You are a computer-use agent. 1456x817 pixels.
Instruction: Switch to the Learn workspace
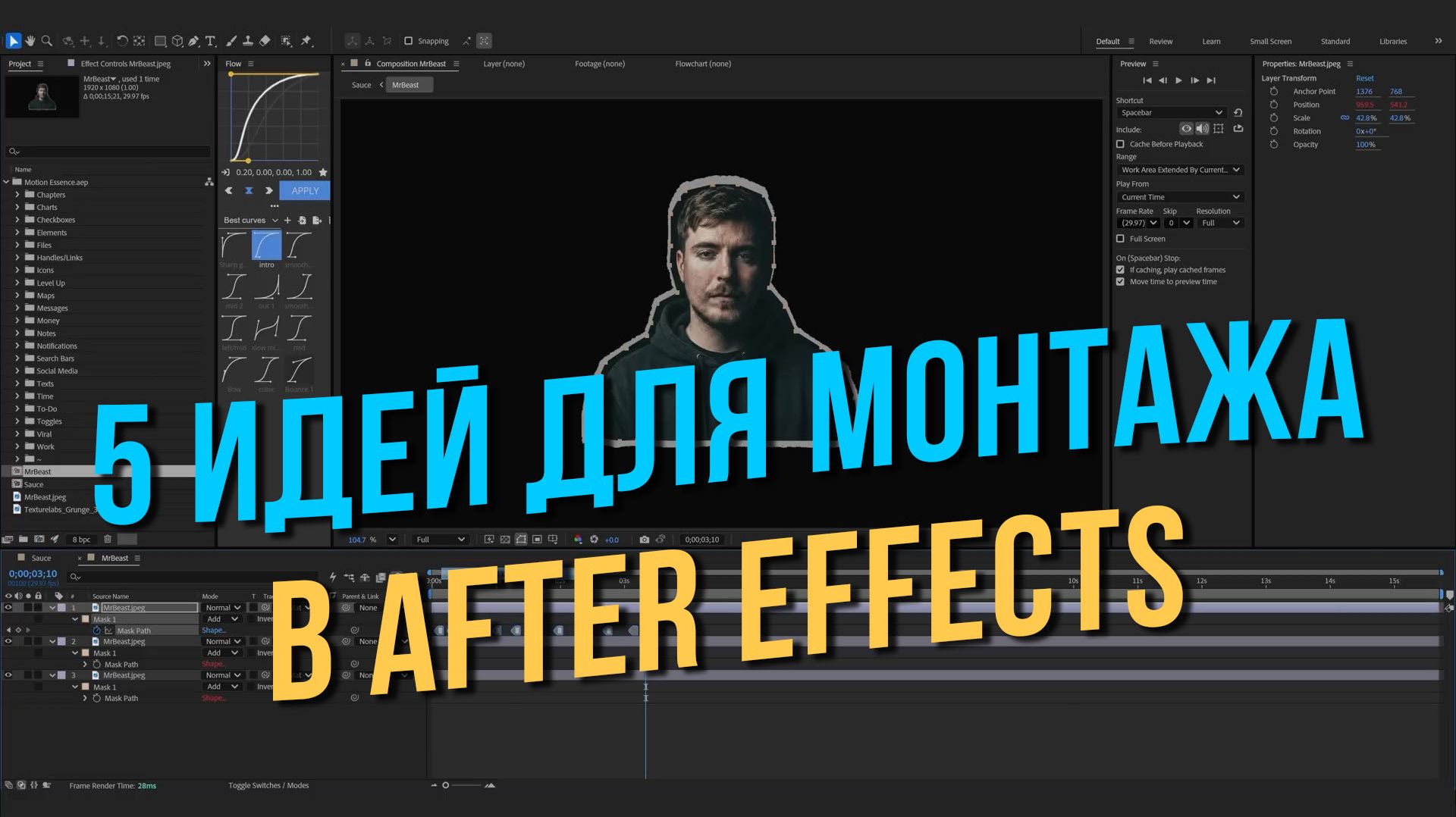tap(1211, 42)
